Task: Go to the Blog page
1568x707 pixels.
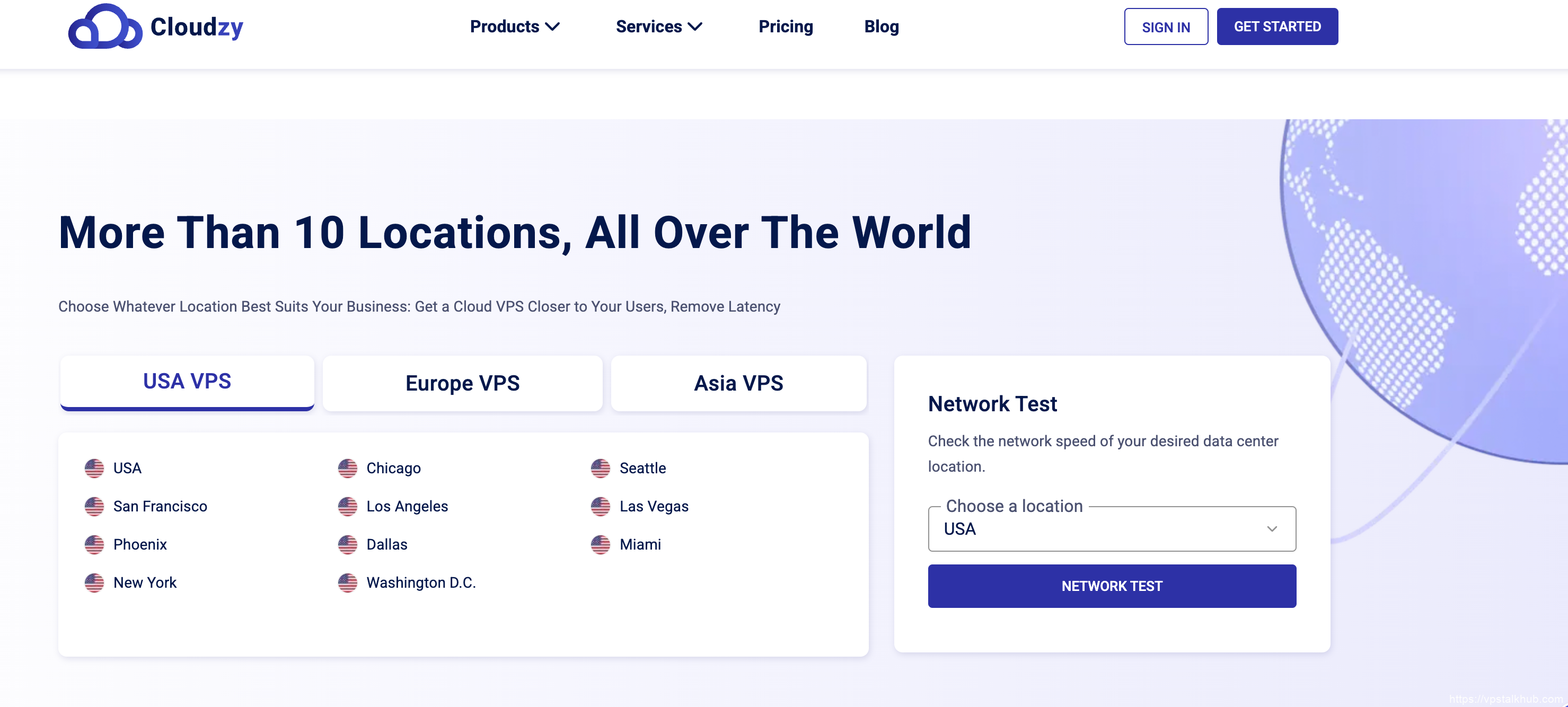Action: [x=881, y=27]
